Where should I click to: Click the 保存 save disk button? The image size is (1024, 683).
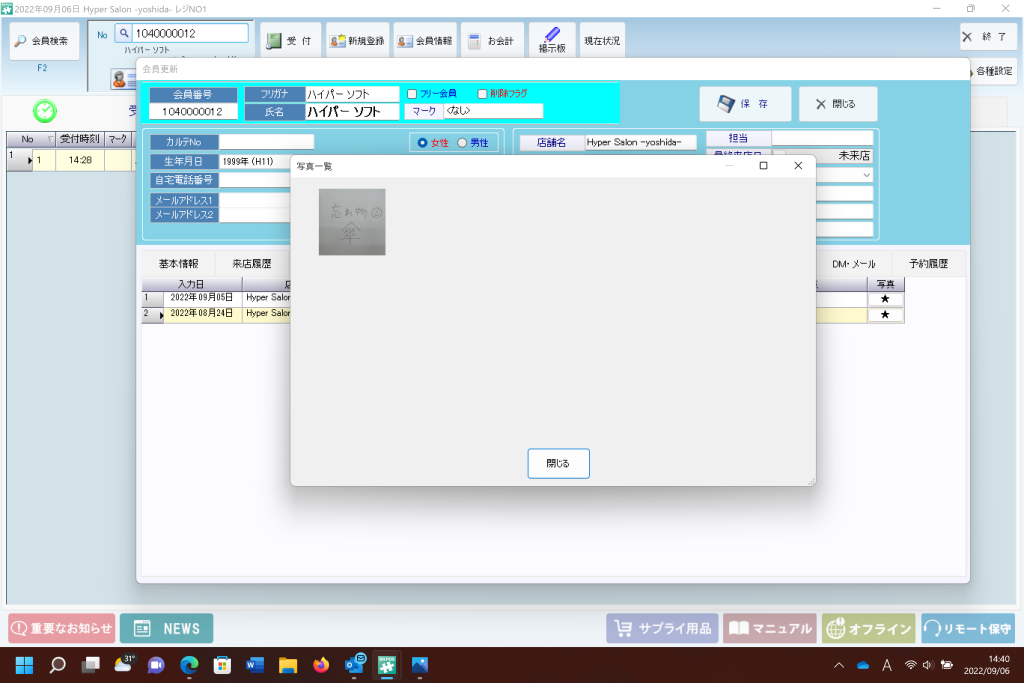[x=745, y=104]
